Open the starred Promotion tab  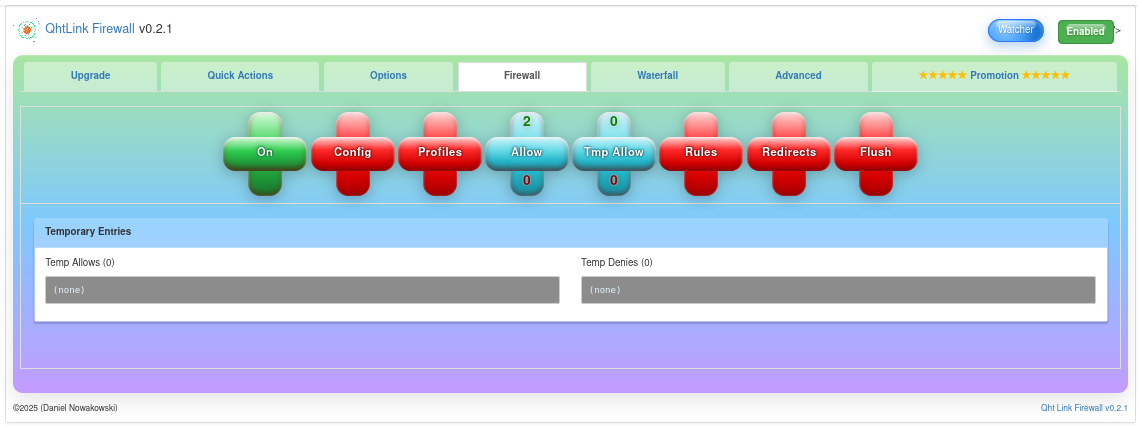point(993,76)
